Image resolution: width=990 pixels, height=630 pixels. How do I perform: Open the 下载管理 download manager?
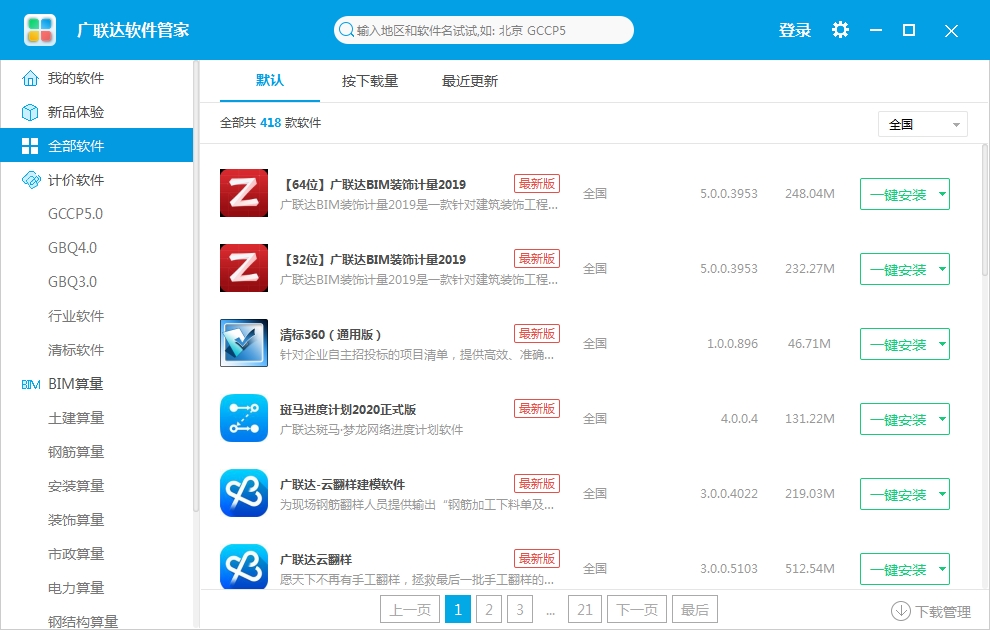point(931,611)
